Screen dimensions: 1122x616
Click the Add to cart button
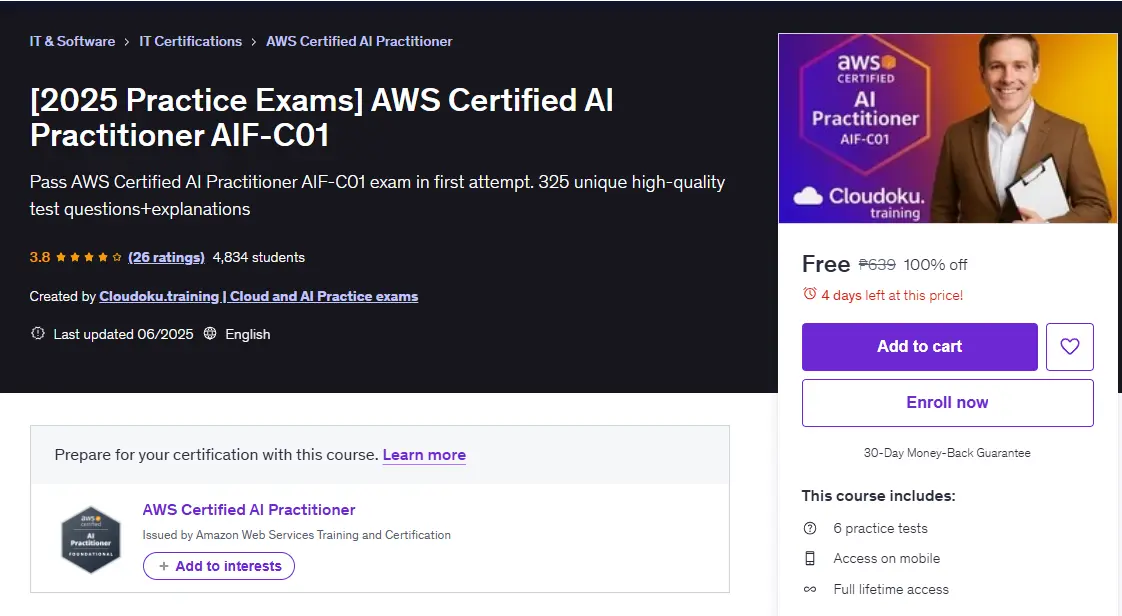pos(919,346)
